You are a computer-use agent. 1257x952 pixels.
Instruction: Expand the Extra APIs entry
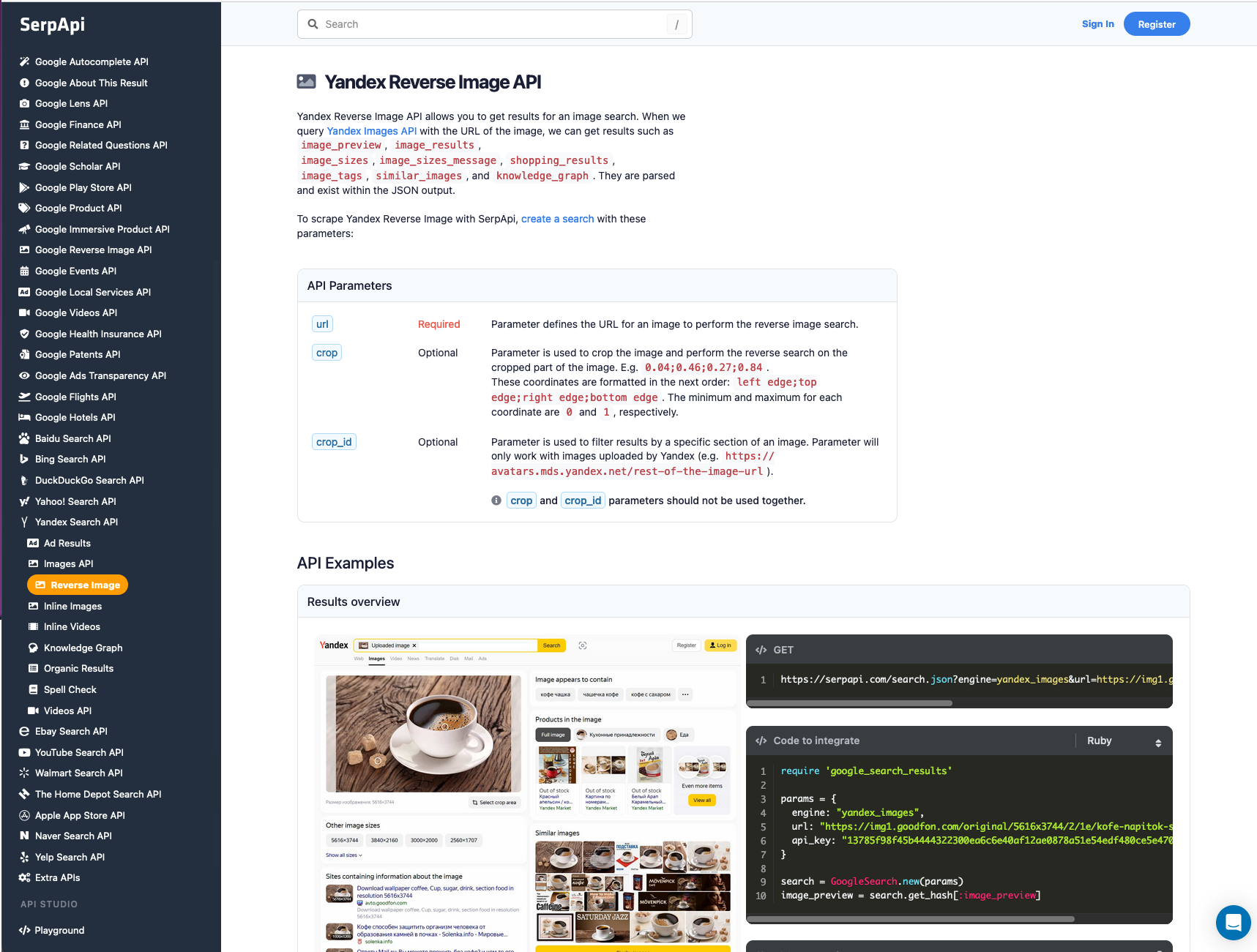56,877
